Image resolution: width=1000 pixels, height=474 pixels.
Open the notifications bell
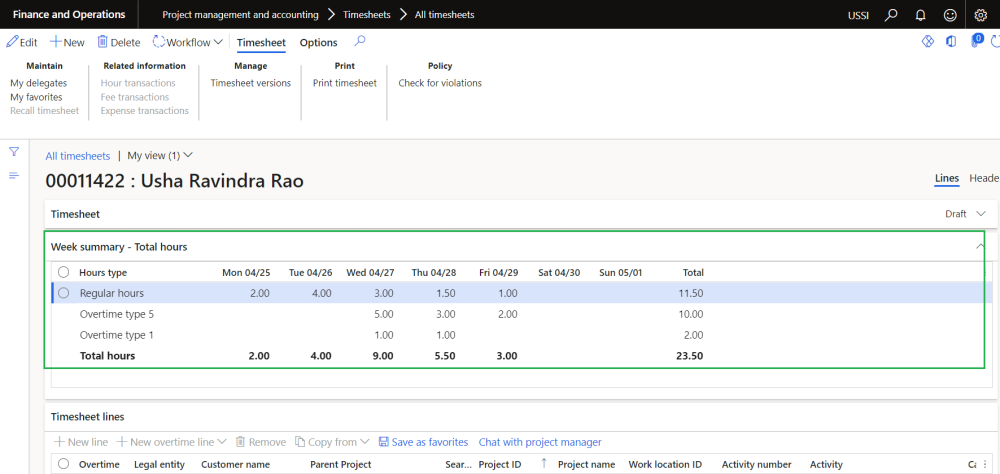pos(921,15)
